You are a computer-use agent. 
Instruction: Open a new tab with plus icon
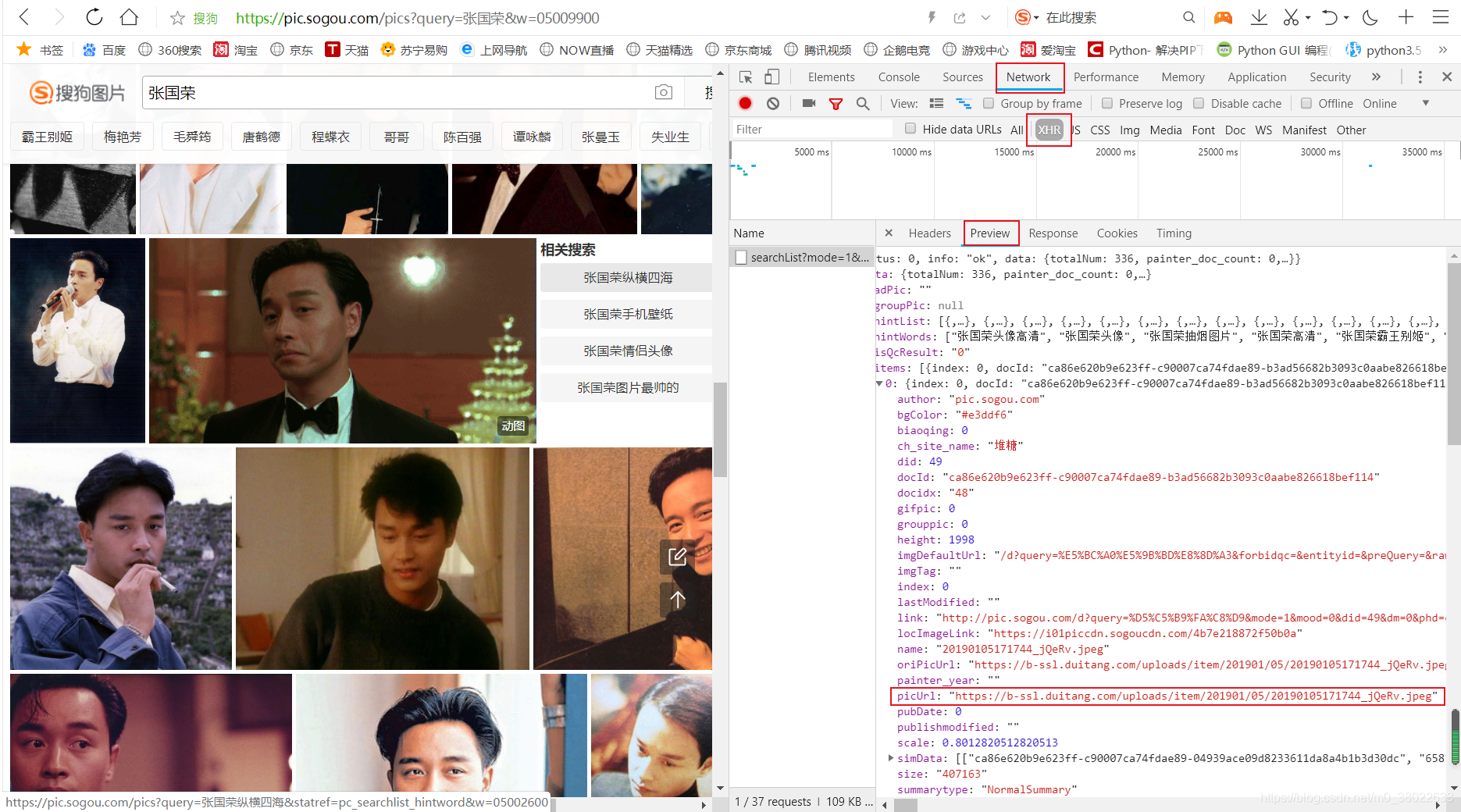[1406, 17]
